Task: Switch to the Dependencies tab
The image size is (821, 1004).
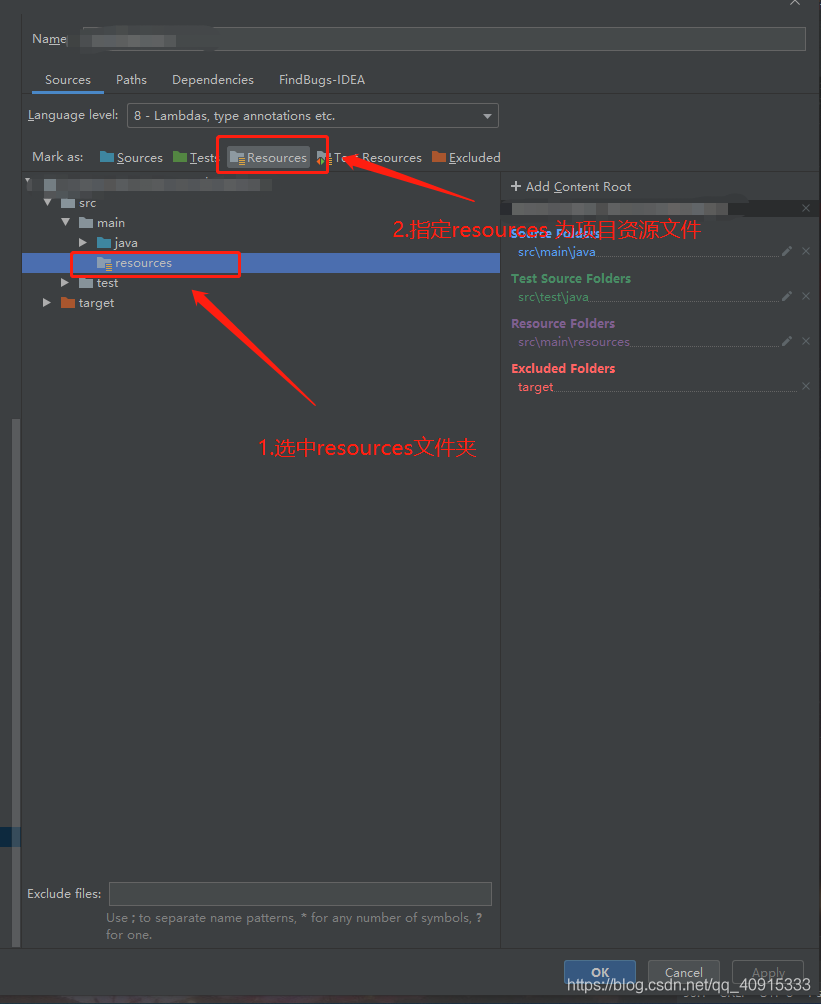Action: click(x=212, y=79)
